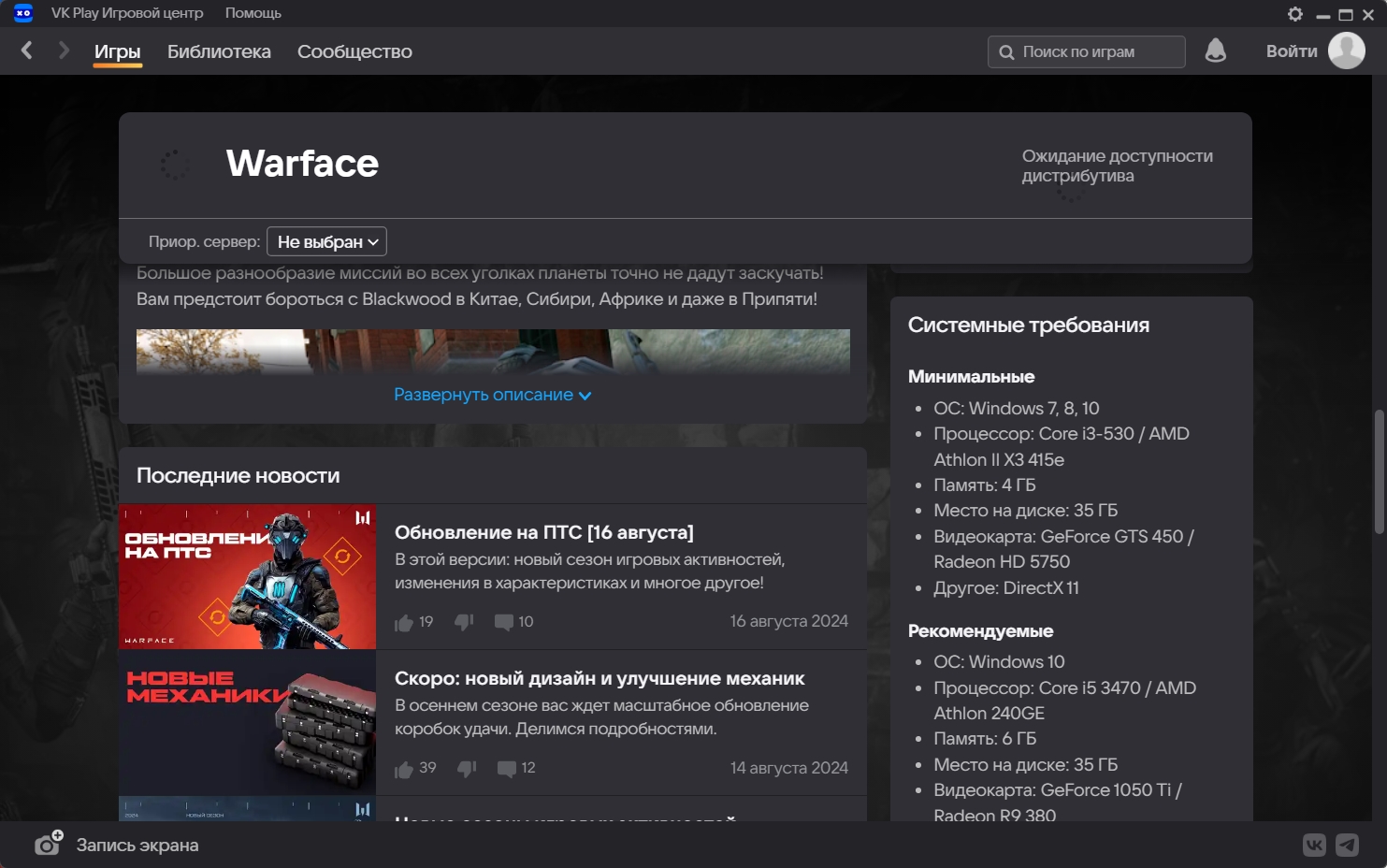Open settings gear in title bar

[x=1295, y=14]
